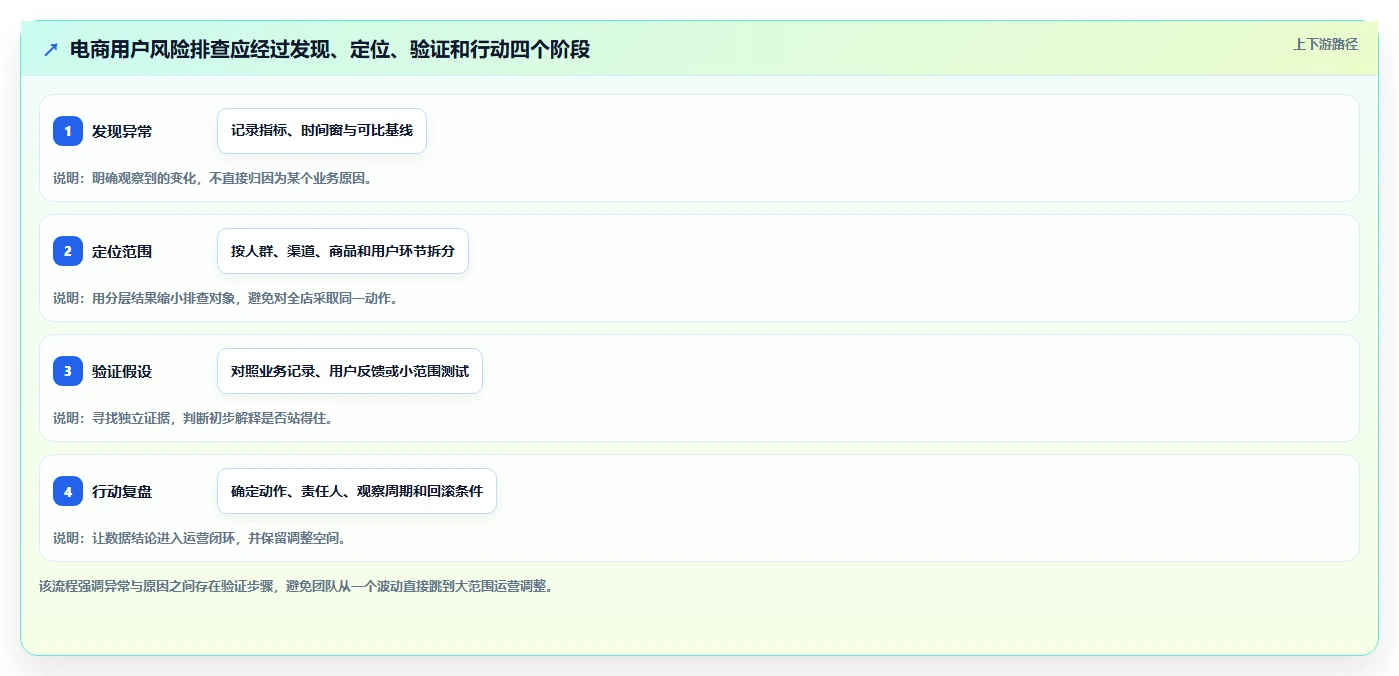Image resolution: width=1399 pixels, height=676 pixels.
Task: Click the 对照业务记录、用户反馈或小范围测试 chip
Action: tap(350, 371)
